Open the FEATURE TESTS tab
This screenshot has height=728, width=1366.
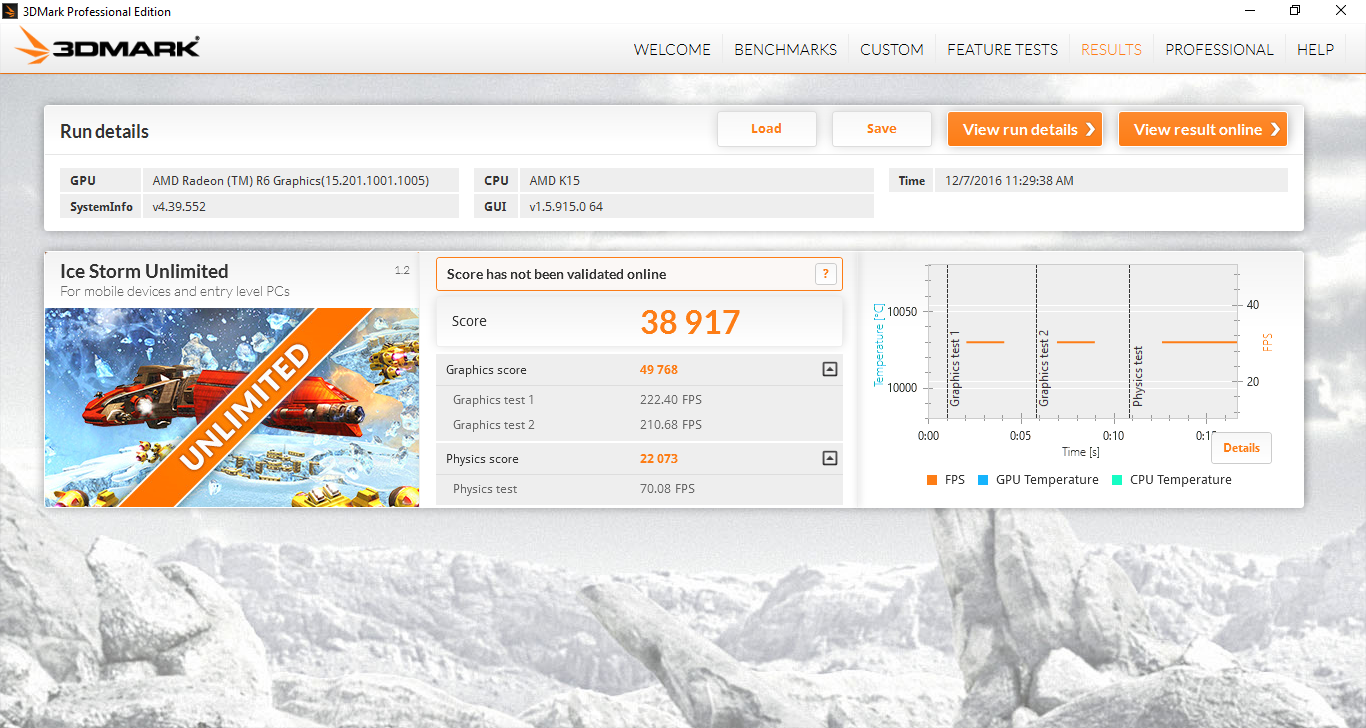pos(1002,49)
